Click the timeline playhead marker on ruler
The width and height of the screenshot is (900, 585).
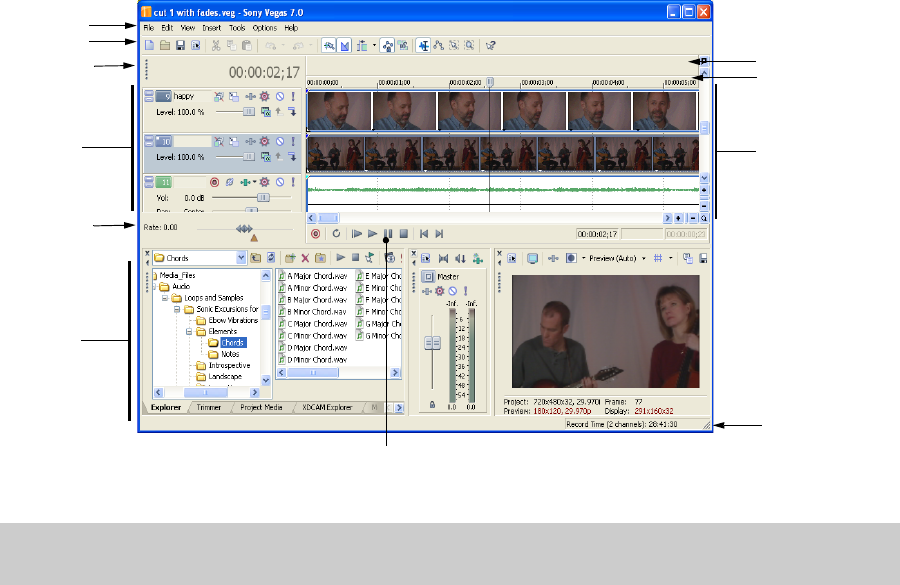(490, 83)
